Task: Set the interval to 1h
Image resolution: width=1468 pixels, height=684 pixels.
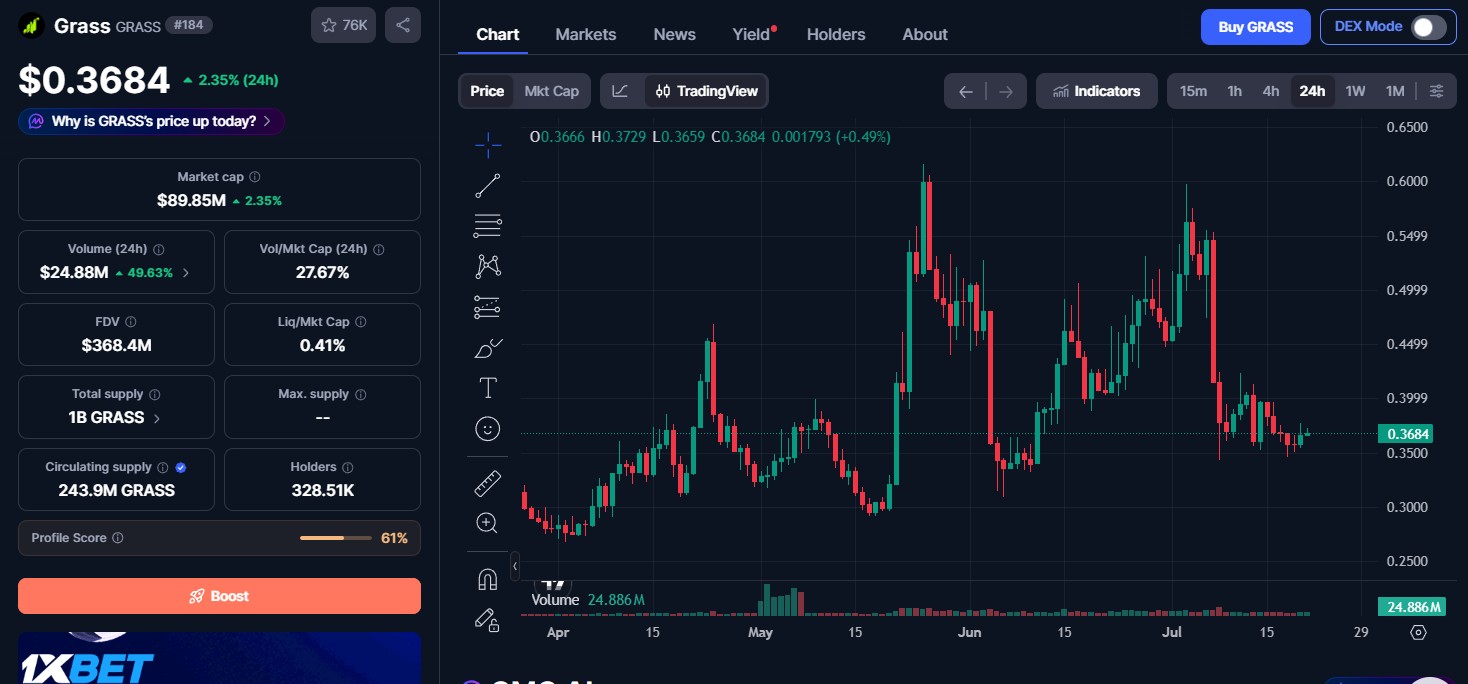Action: [x=1235, y=91]
